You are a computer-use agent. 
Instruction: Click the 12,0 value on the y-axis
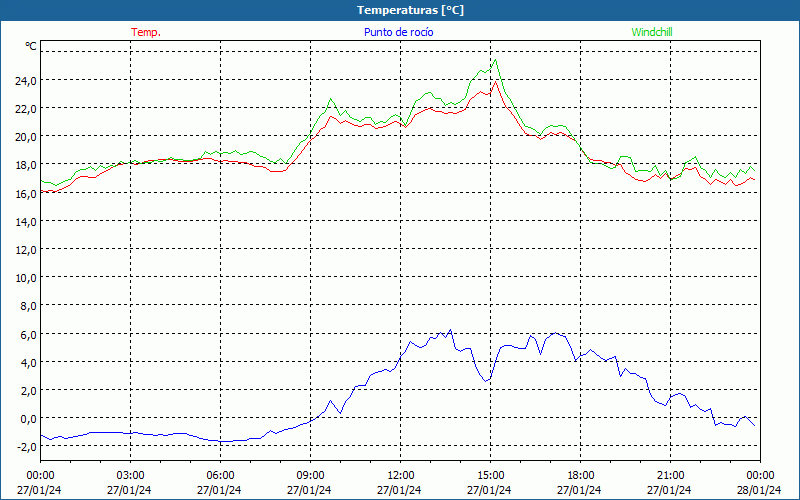(x=26, y=249)
